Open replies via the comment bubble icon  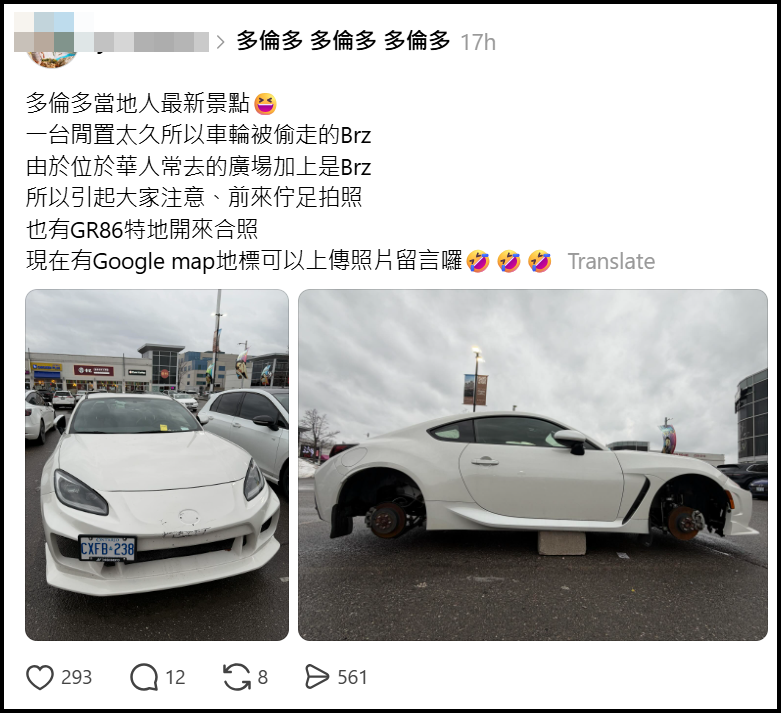click(x=144, y=677)
